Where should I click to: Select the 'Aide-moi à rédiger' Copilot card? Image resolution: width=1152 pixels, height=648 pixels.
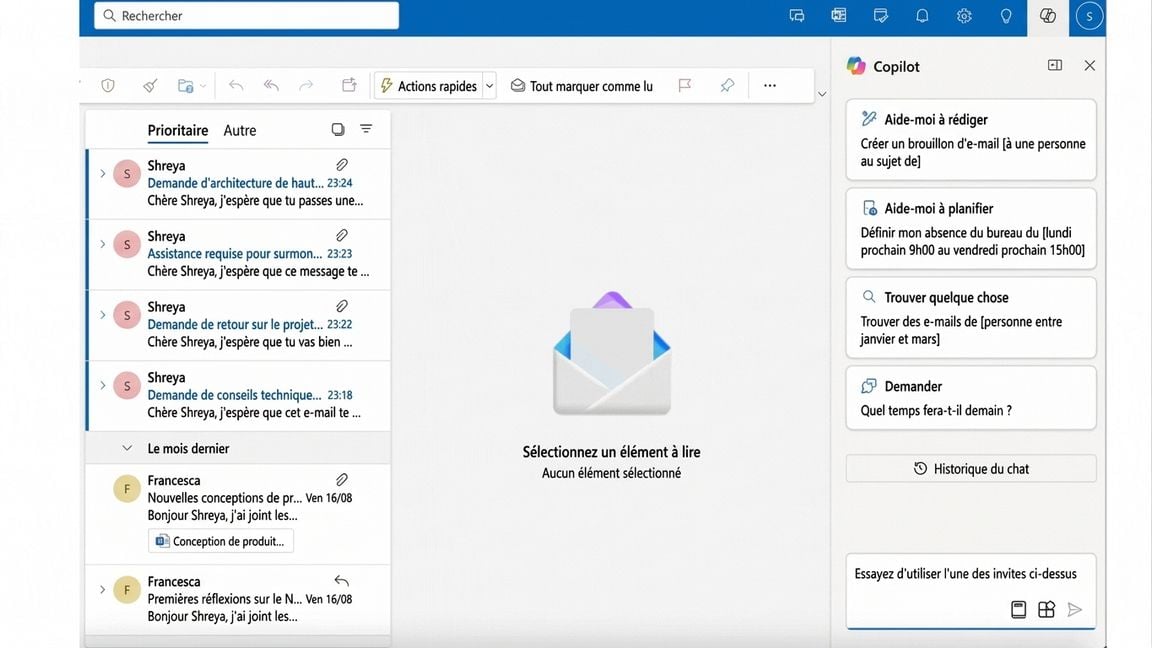pyautogui.click(x=971, y=140)
